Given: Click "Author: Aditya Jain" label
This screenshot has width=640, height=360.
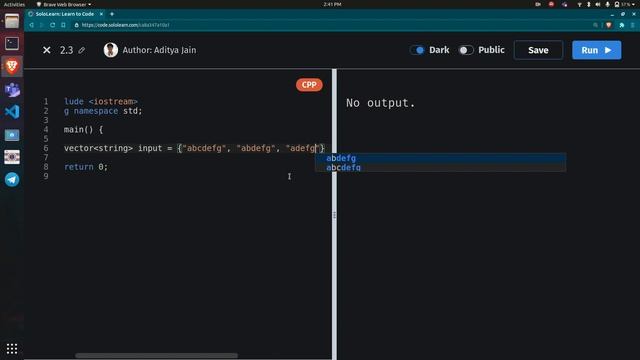Looking at the screenshot, I should tap(159, 50).
